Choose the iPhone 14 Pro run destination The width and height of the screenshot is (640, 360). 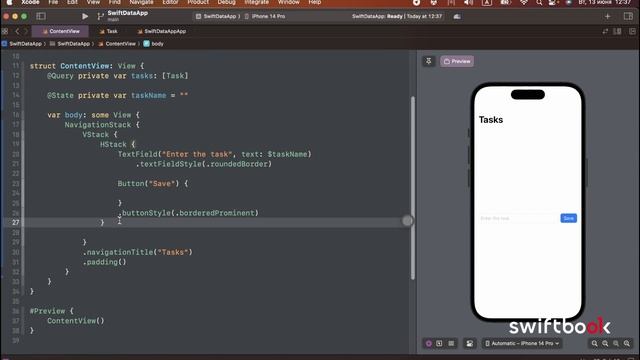coord(265,16)
